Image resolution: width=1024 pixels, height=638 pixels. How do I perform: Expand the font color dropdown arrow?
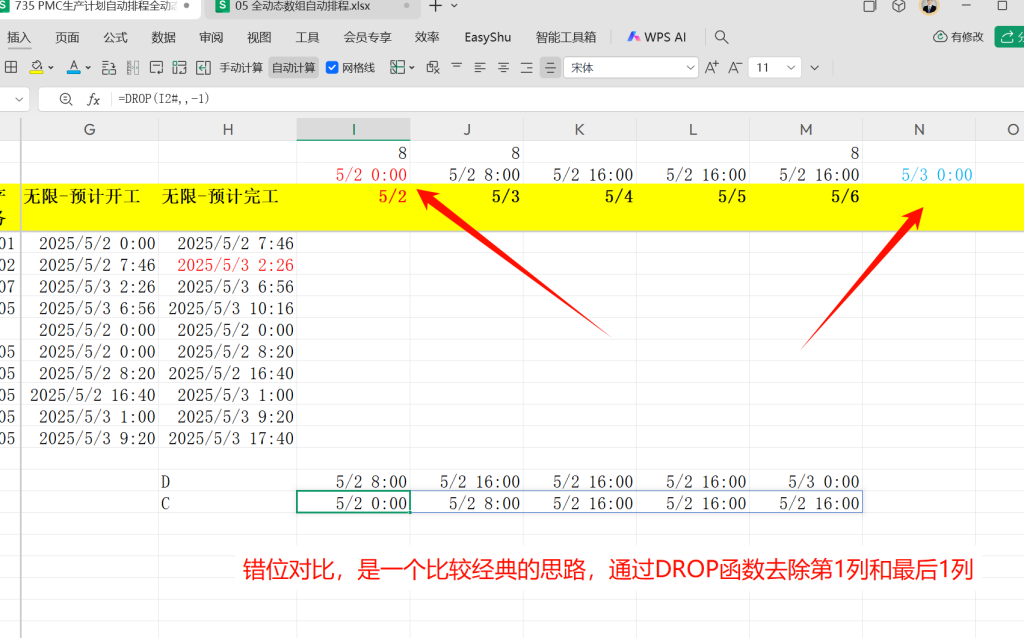point(88,67)
